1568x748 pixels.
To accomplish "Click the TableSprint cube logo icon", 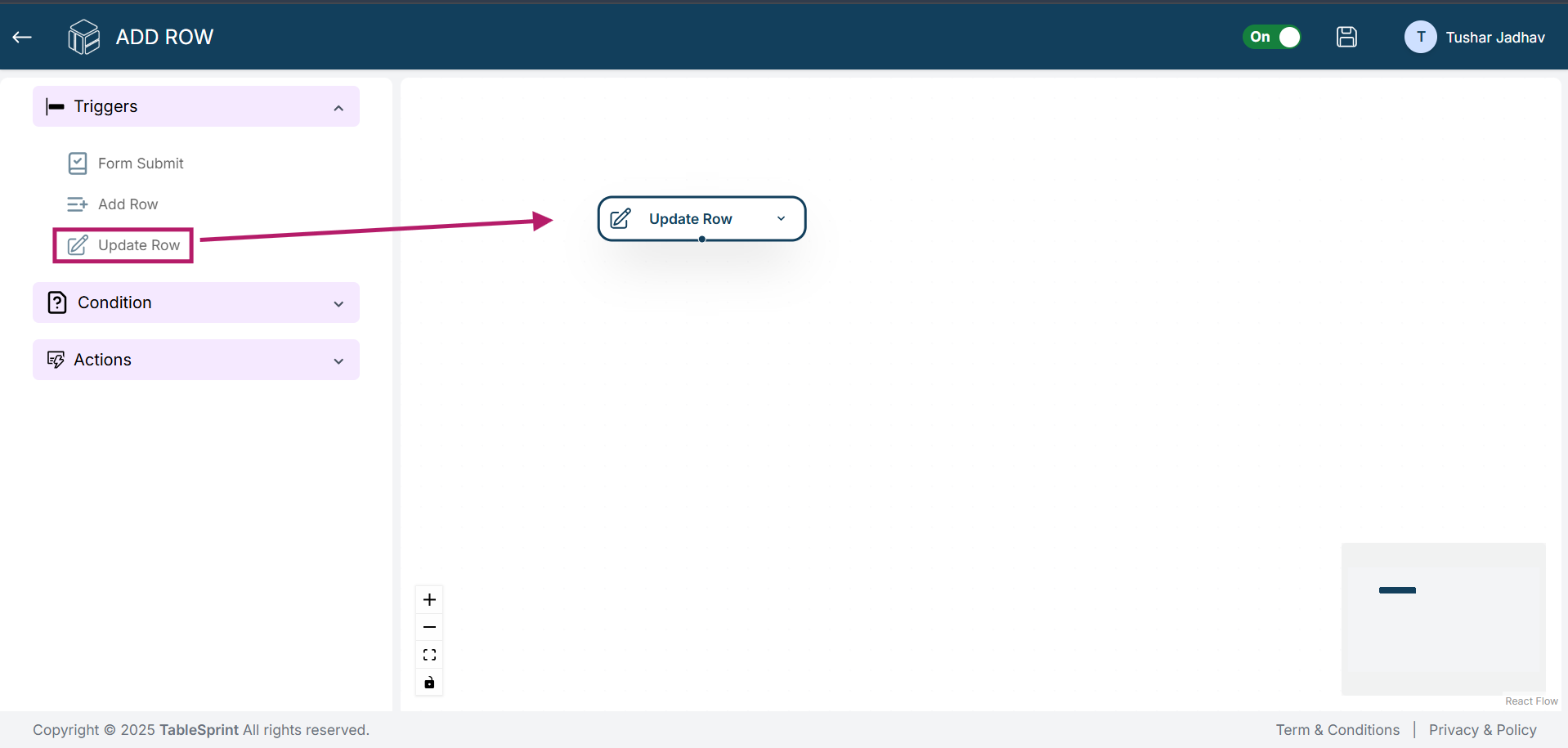I will click(x=83, y=37).
